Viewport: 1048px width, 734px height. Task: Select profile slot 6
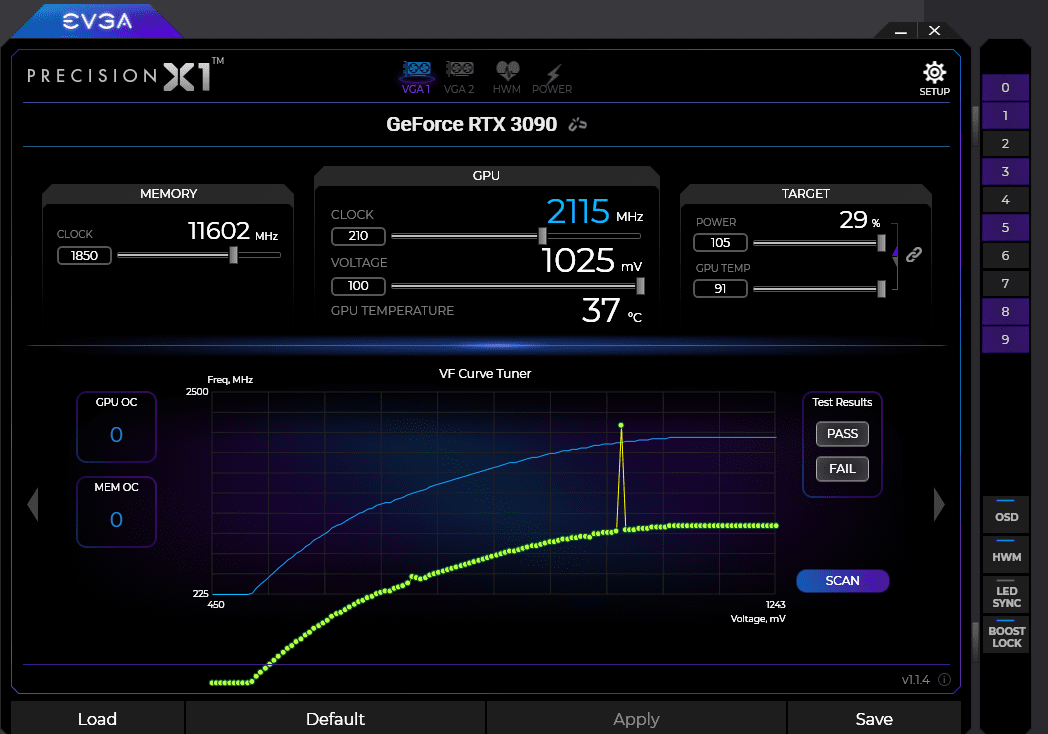(x=1005, y=256)
